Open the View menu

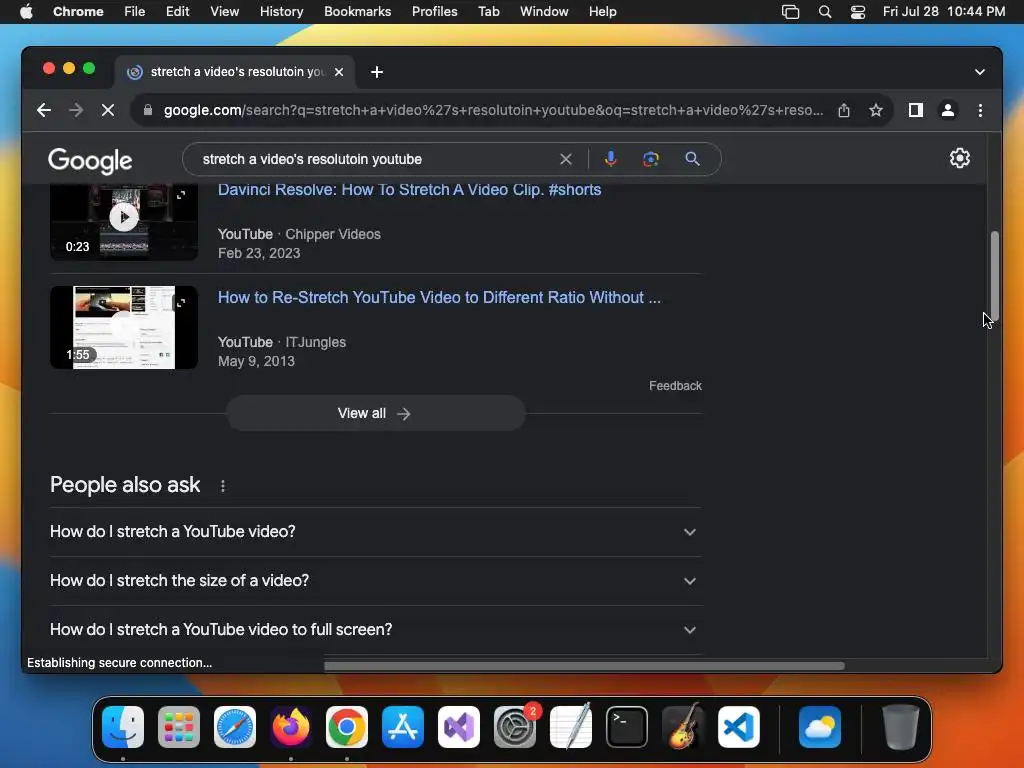point(224,12)
